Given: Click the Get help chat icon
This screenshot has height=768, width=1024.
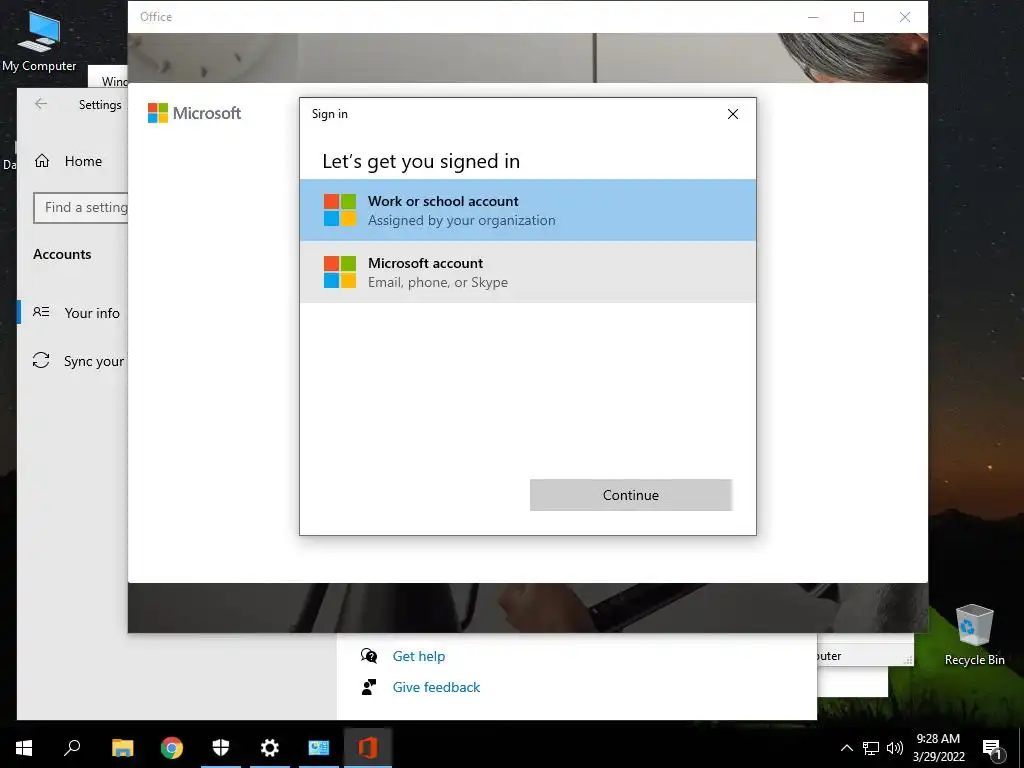Looking at the screenshot, I should pos(369,656).
